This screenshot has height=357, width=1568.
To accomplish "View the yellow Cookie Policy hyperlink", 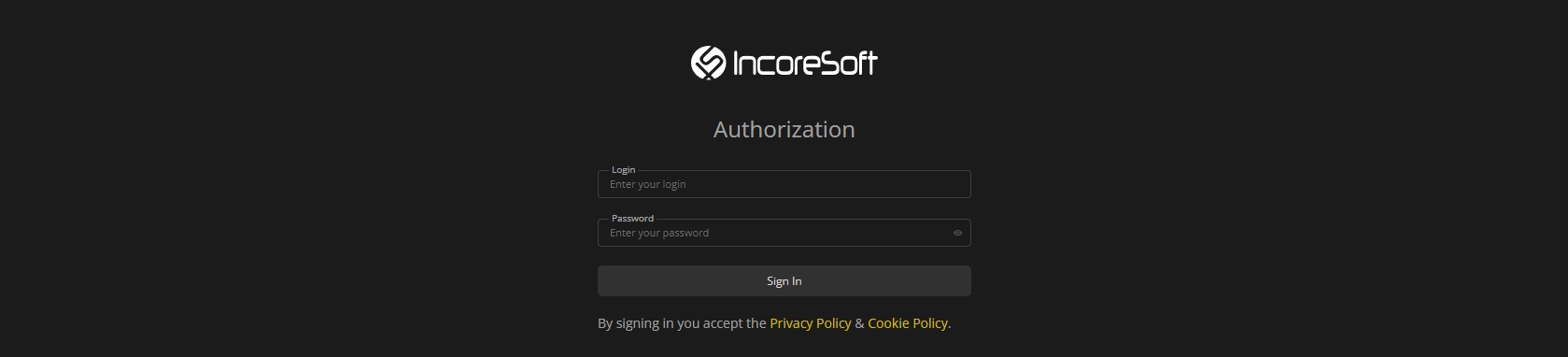I will tap(908, 323).
